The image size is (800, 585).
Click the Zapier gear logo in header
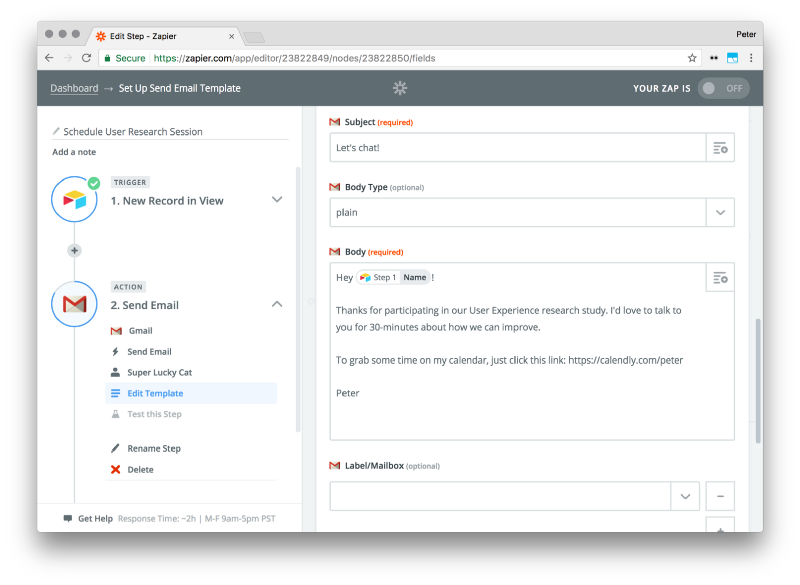pyautogui.click(x=400, y=88)
